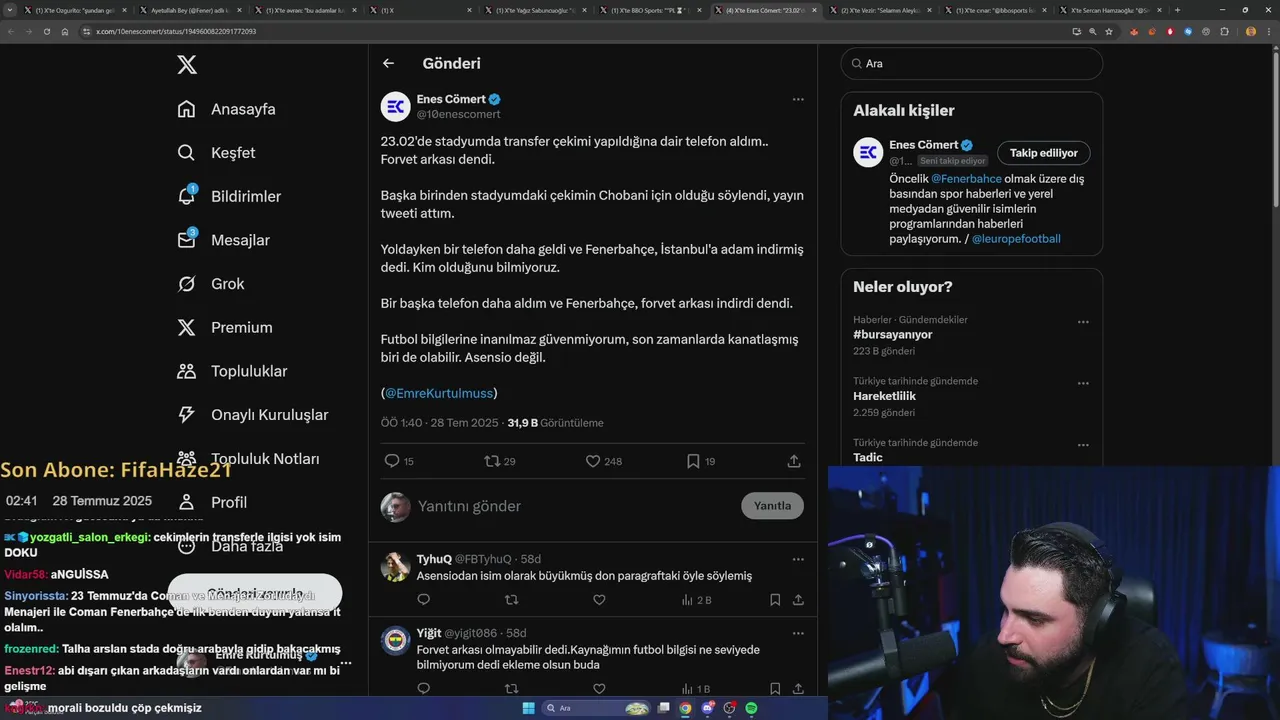Switch to X'te Yağız Sabuncuoğlu tab

point(537,10)
